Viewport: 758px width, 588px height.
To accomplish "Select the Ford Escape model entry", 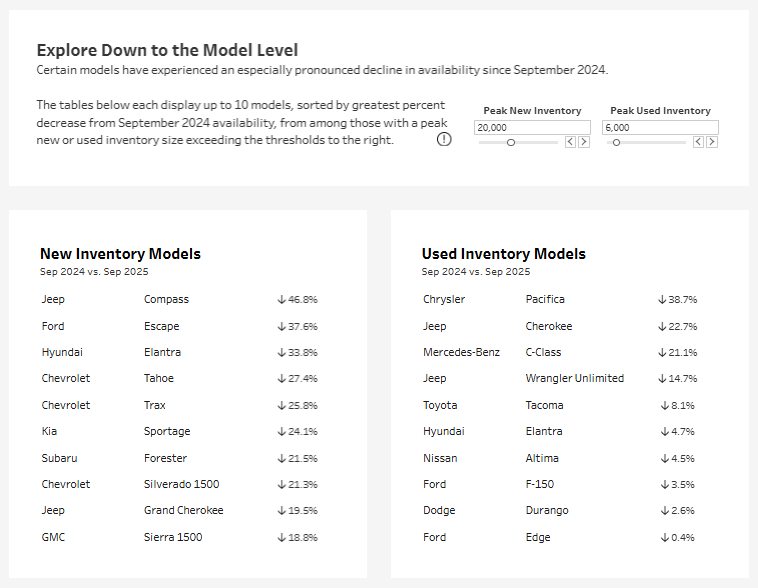I will [x=161, y=326].
